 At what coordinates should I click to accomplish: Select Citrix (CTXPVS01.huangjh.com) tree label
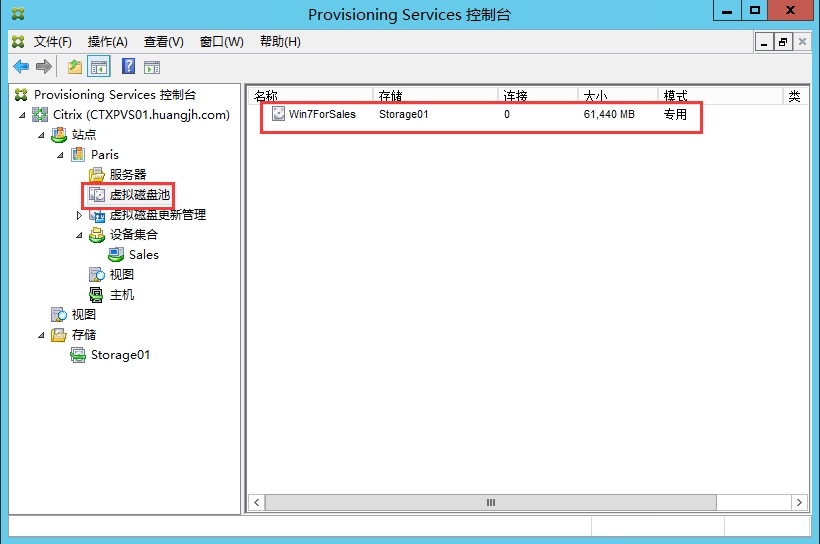pos(141,115)
